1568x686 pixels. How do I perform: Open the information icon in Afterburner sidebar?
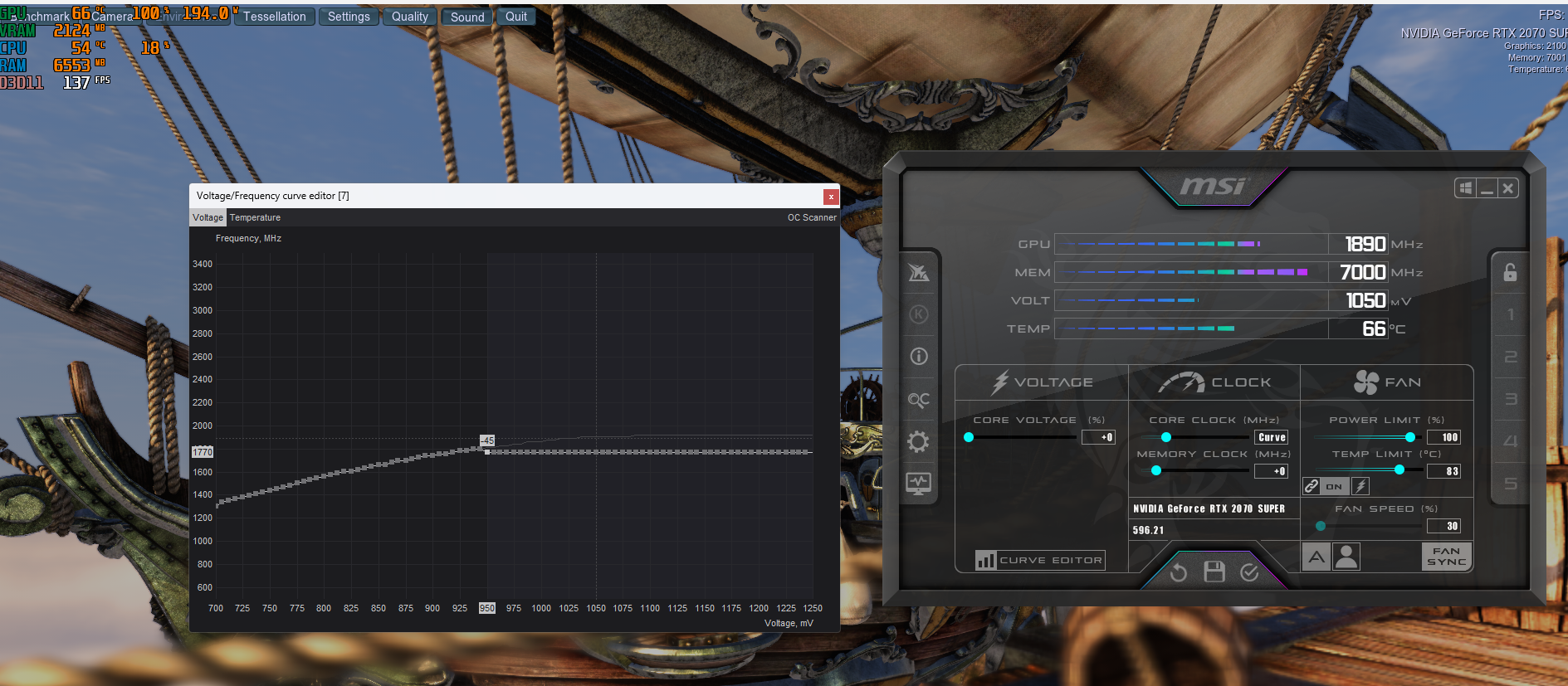(918, 356)
